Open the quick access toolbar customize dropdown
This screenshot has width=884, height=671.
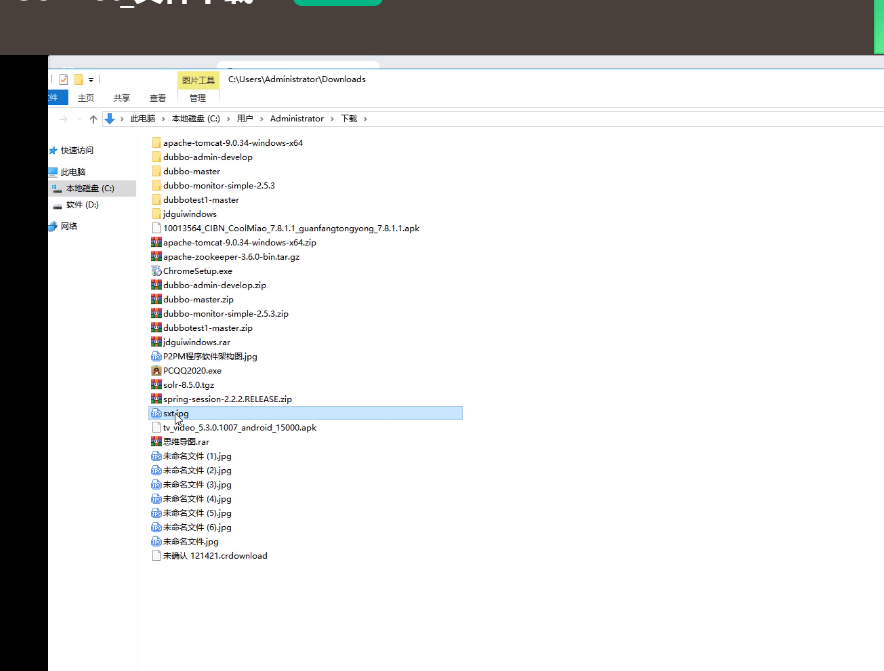(91, 80)
